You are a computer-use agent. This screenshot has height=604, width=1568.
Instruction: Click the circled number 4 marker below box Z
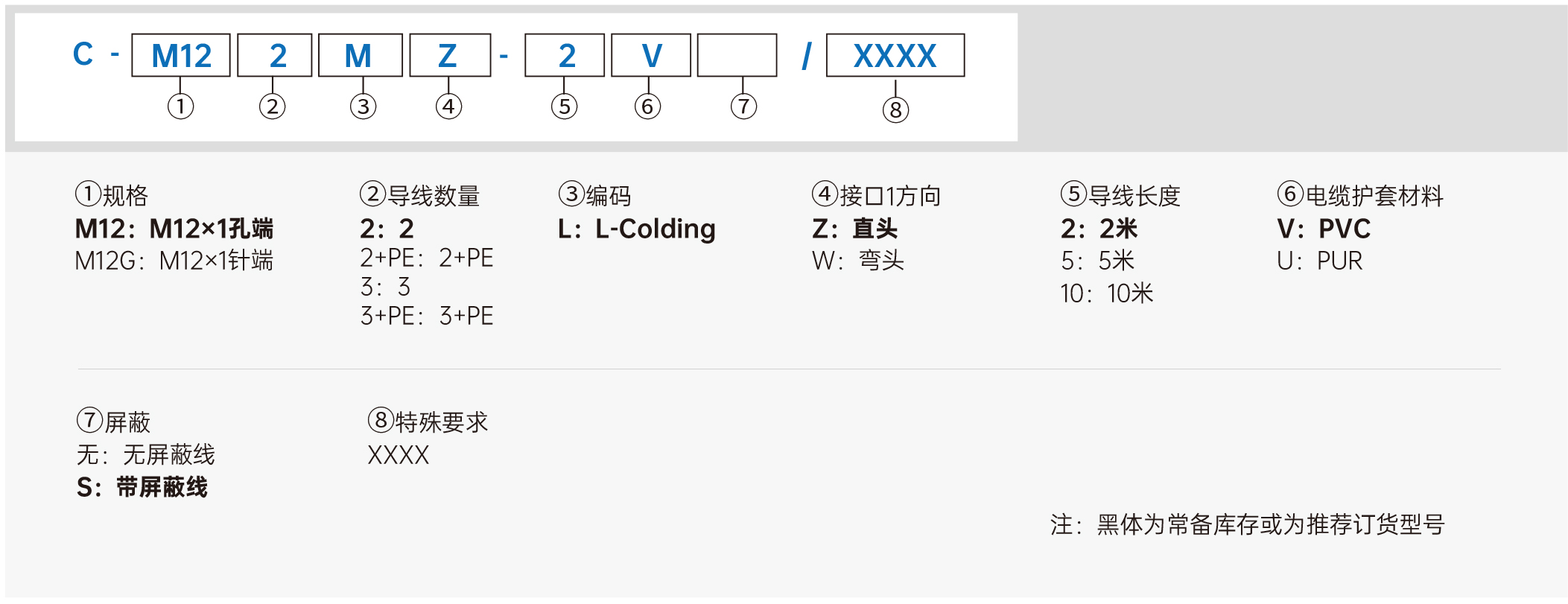pyautogui.click(x=448, y=107)
